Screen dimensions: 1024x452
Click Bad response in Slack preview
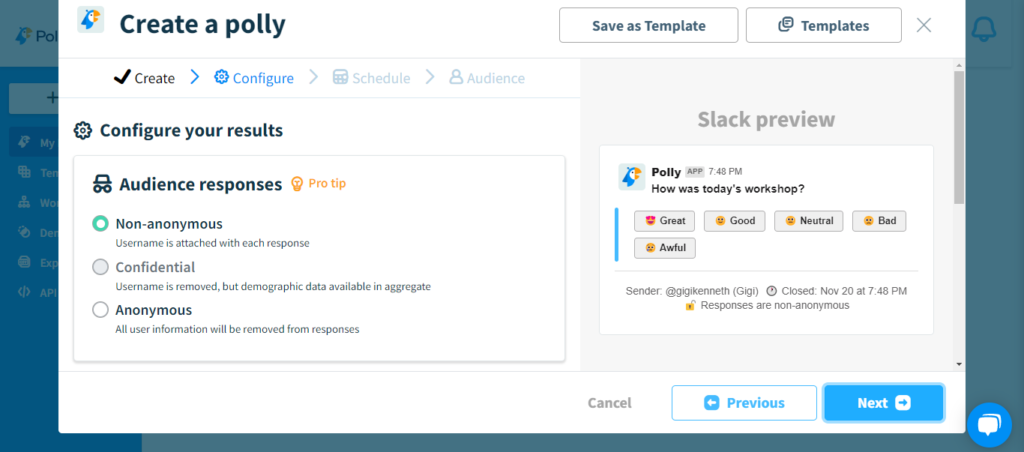[x=879, y=221]
